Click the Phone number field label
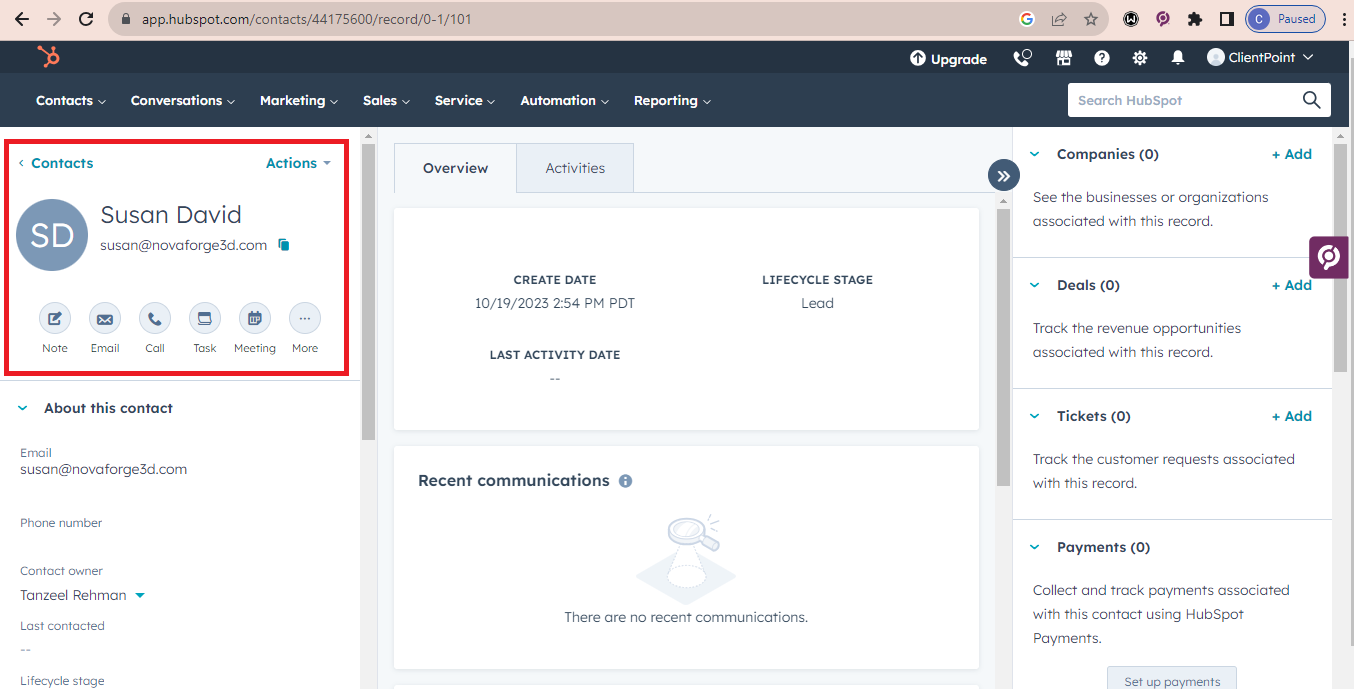Viewport: 1354px width, 689px height. 61,523
